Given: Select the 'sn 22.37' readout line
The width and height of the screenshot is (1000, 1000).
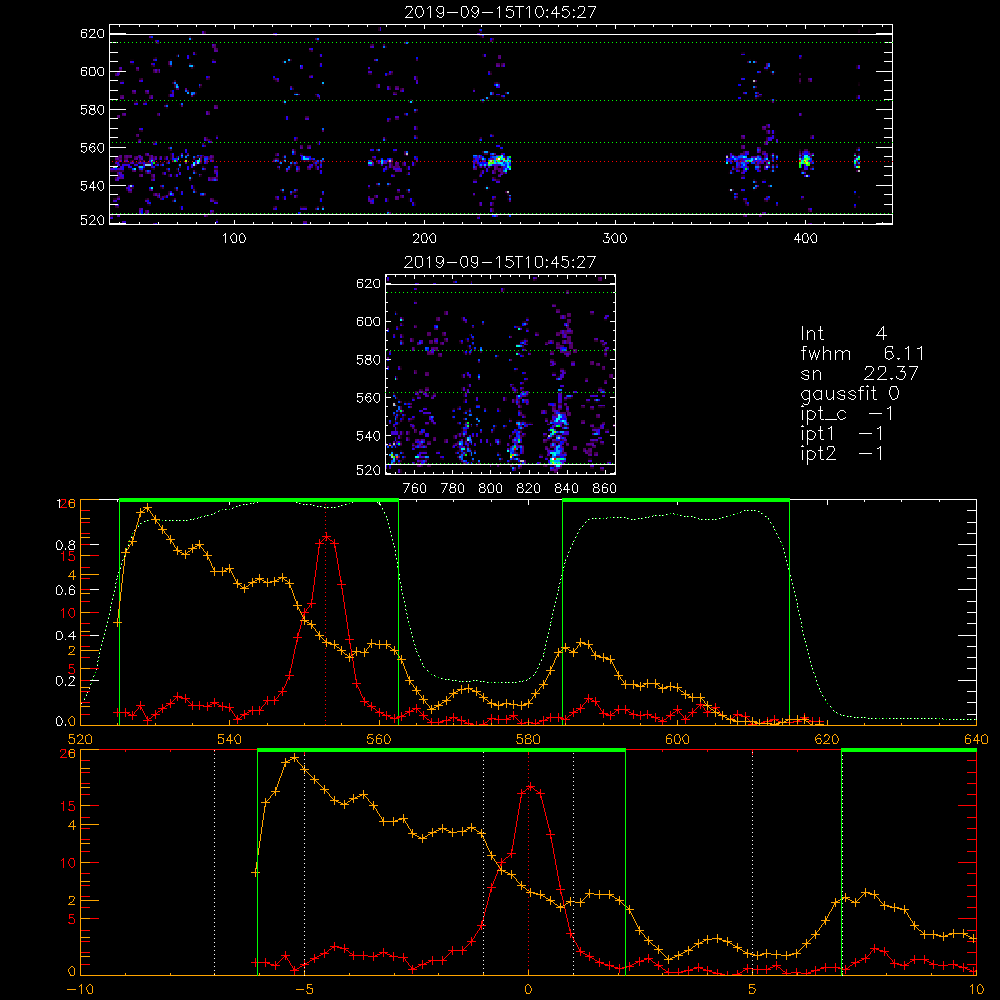Looking at the screenshot, I should 860,373.
